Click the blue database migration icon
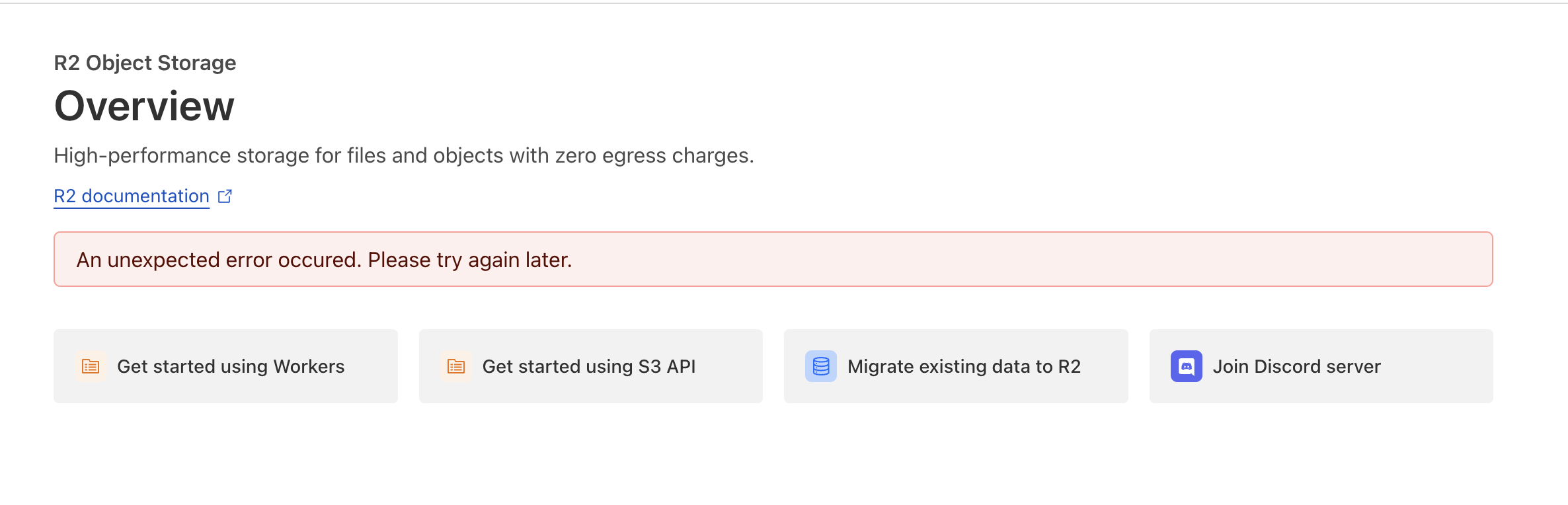Image resolution: width=1568 pixels, height=505 pixels. coord(821,366)
